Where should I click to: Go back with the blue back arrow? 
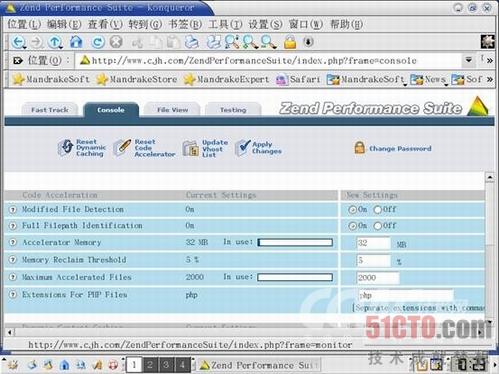(18, 42)
